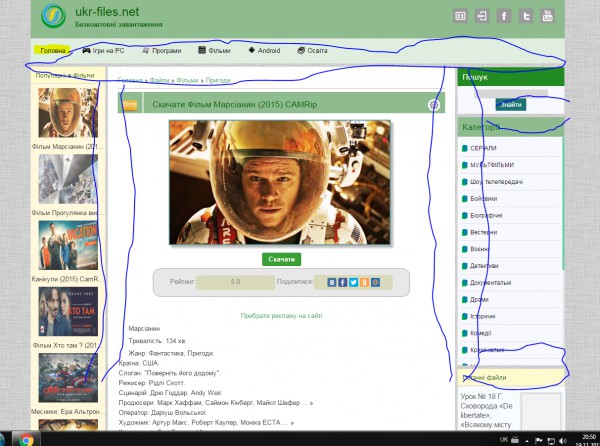Screen dimensions: 600x446
Task: Click the large Martian film still image
Action: pyautogui.click(x=280, y=182)
